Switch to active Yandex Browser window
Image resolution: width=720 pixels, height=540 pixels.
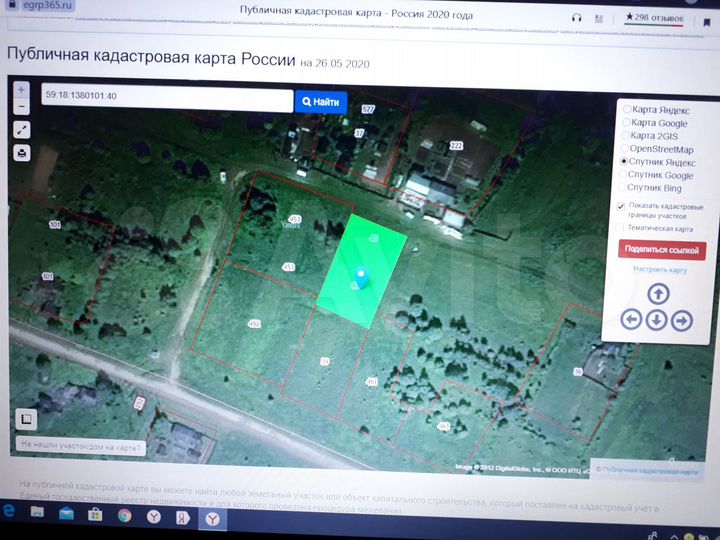point(212,519)
